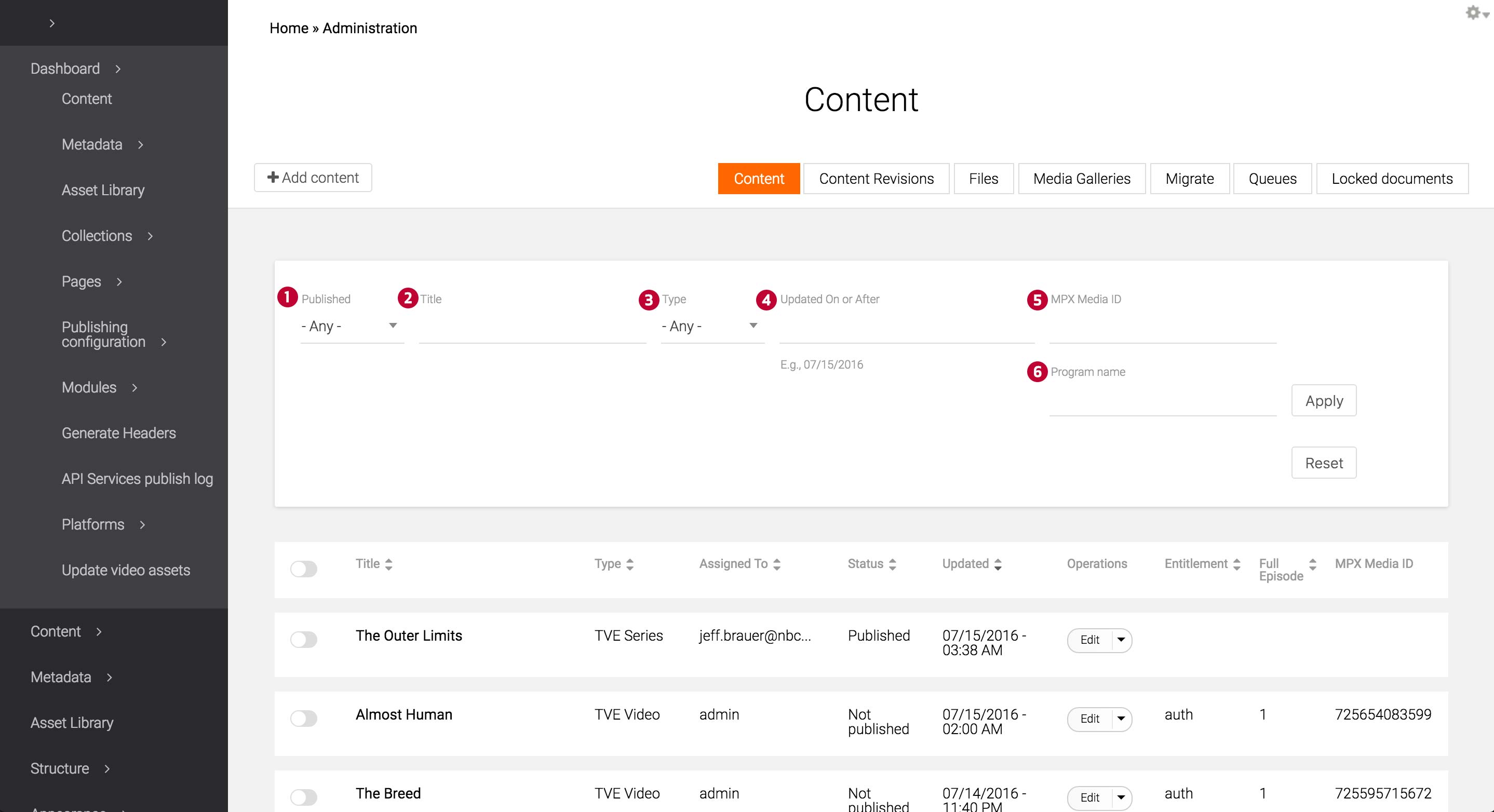Image resolution: width=1494 pixels, height=812 pixels.
Task: Open the Type filter dropdown
Action: pyautogui.click(x=711, y=326)
